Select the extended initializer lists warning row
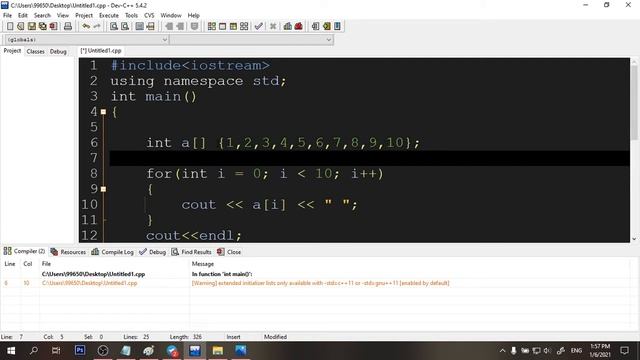Viewport: 640px width, 360px height. coord(320,283)
